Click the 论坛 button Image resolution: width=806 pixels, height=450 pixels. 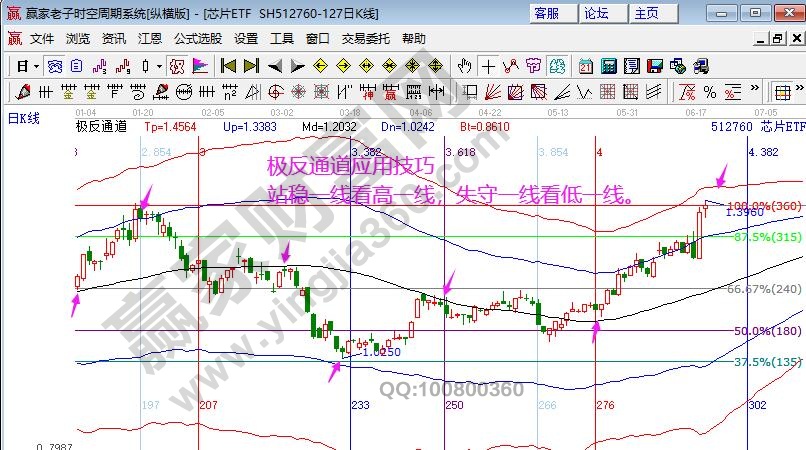pyautogui.click(x=596, y=13)
